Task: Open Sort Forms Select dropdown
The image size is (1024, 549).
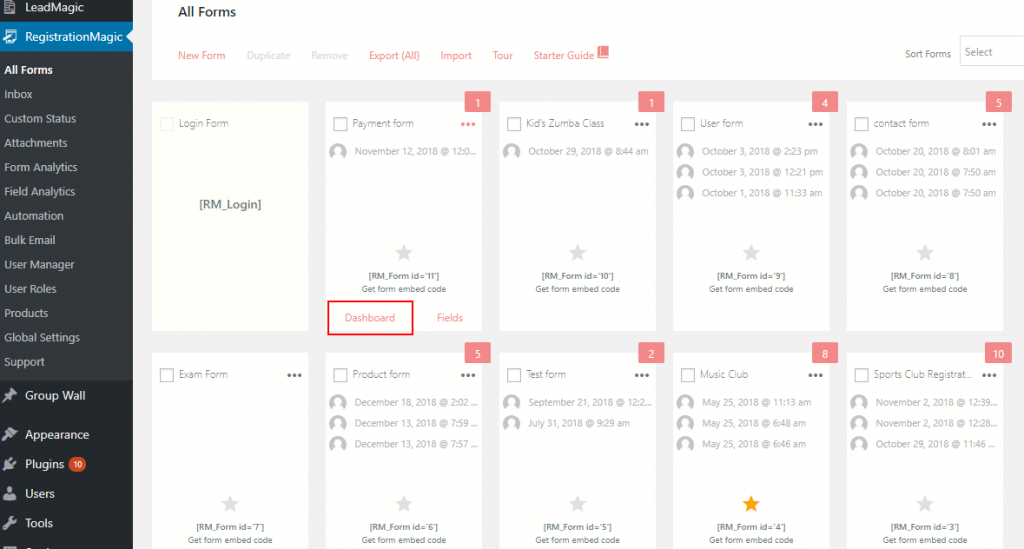Action: point(991,52)
